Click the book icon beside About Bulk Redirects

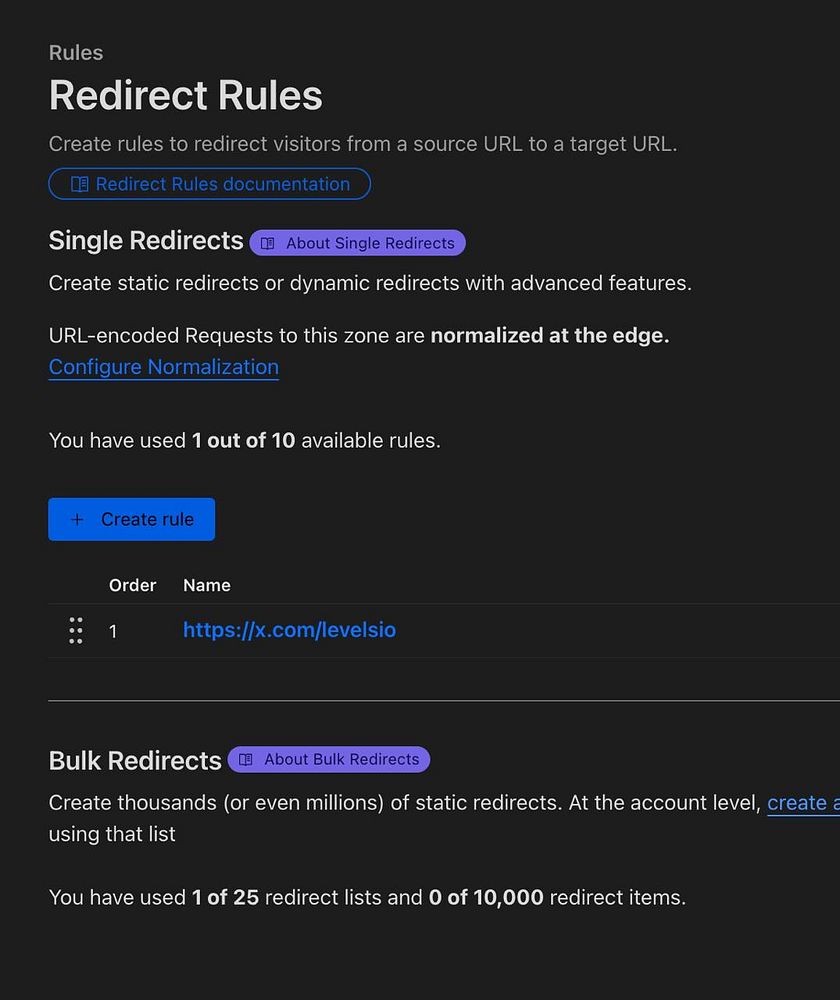tap(245, 759)
